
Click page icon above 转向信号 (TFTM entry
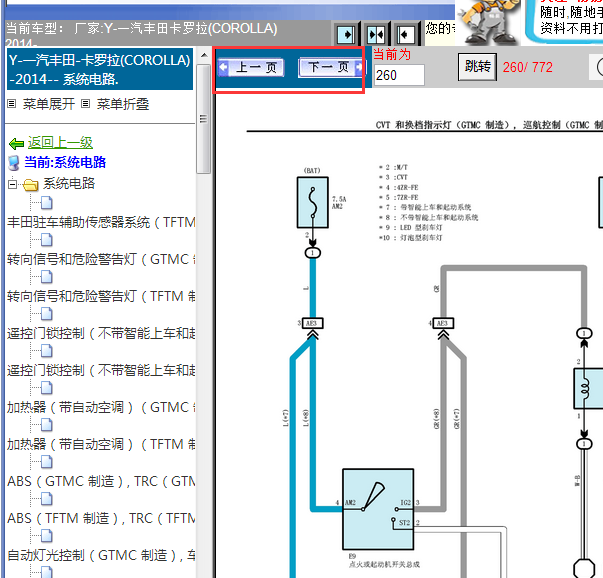coord(47,277)
